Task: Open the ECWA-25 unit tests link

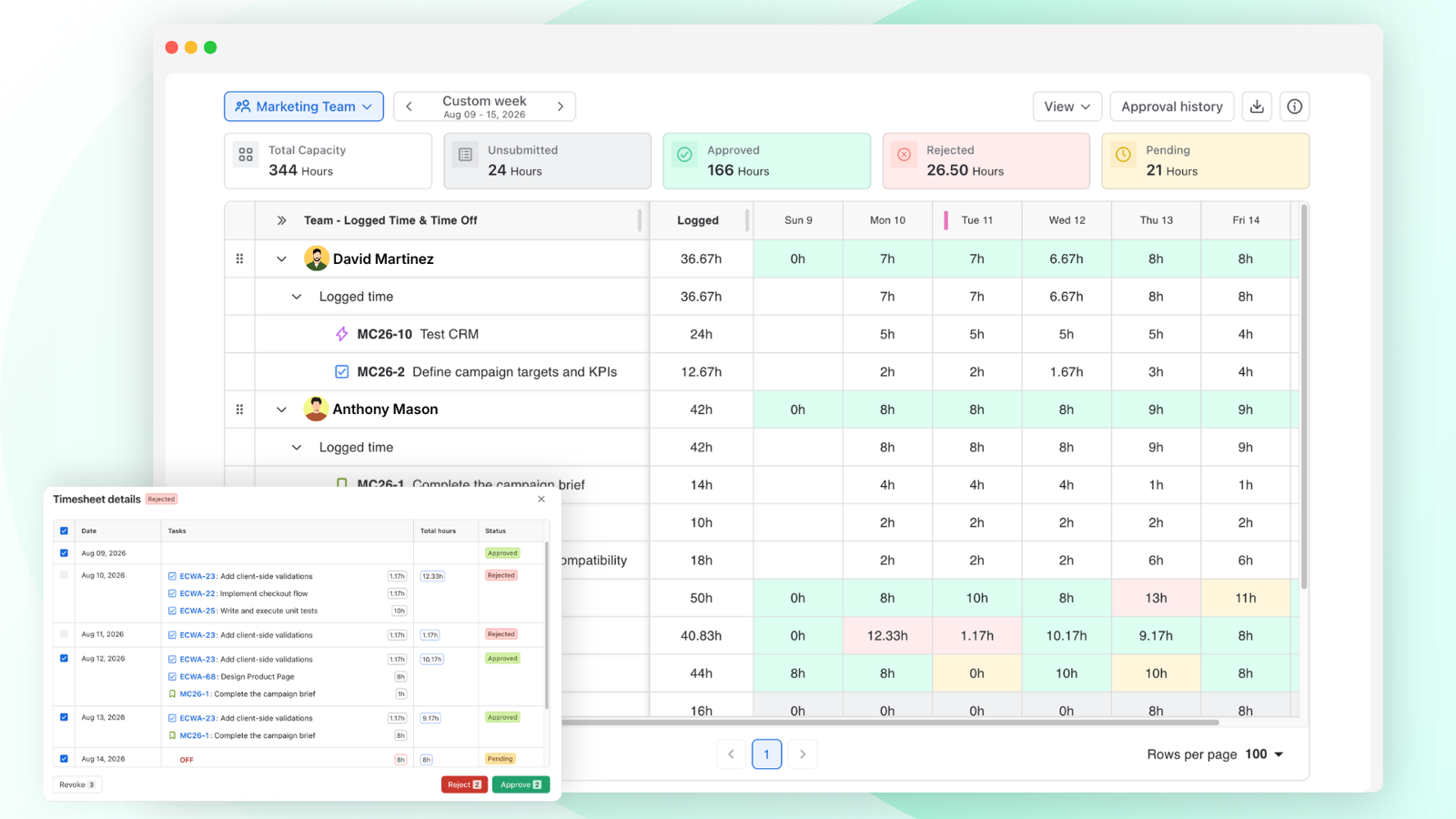Action: (248, 611)
